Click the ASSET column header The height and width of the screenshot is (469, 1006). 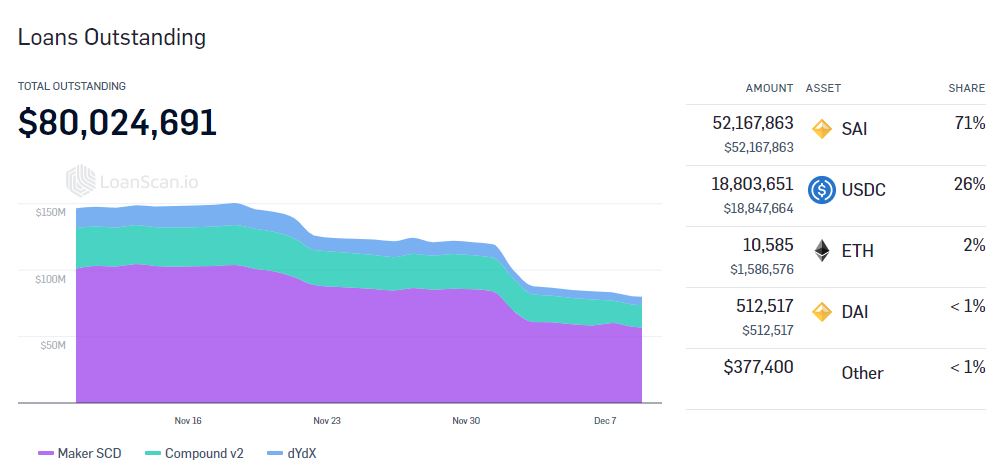[823, 88]
